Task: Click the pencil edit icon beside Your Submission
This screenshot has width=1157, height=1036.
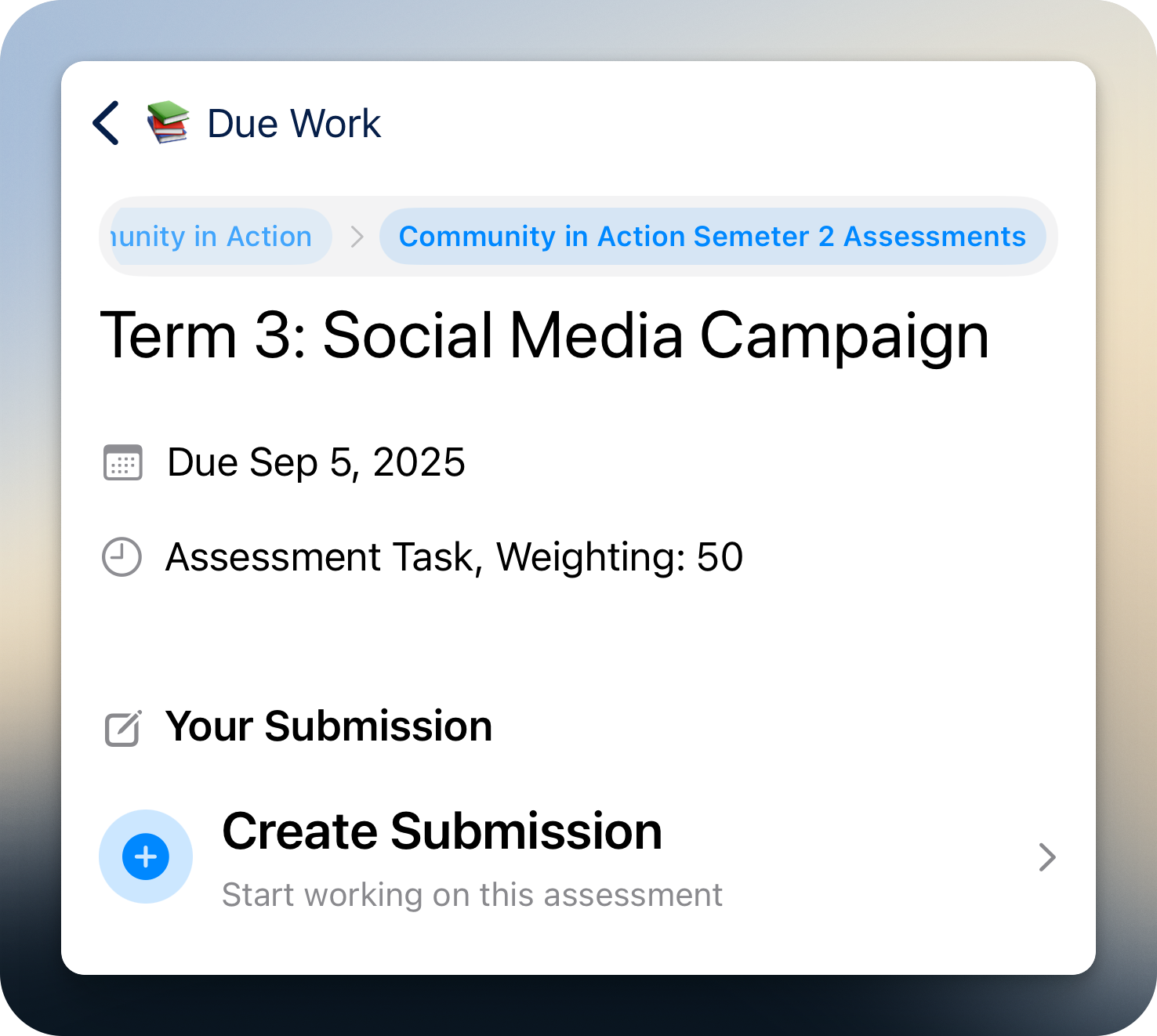Action: 122,726
